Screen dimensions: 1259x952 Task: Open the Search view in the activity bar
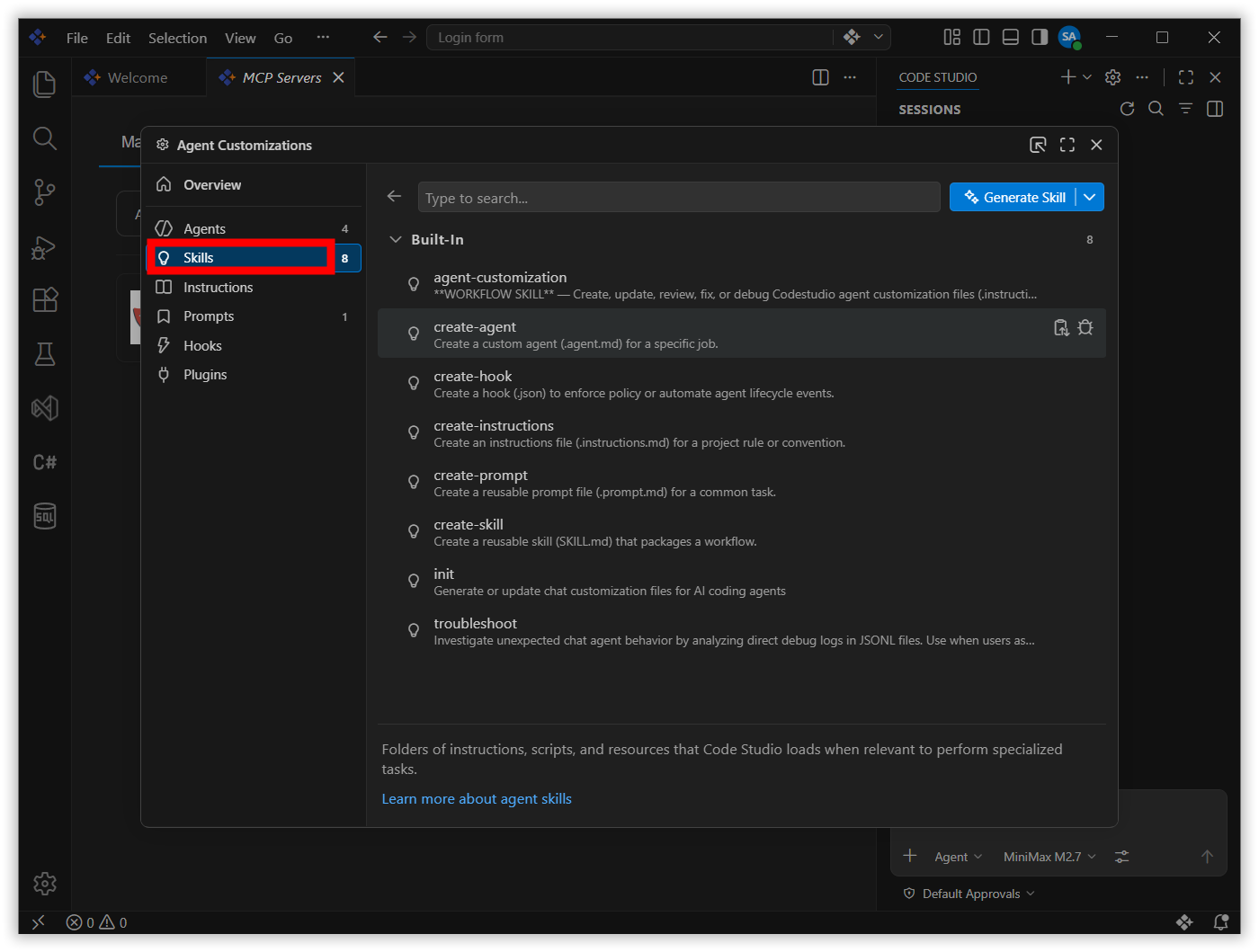pos(44,138)
